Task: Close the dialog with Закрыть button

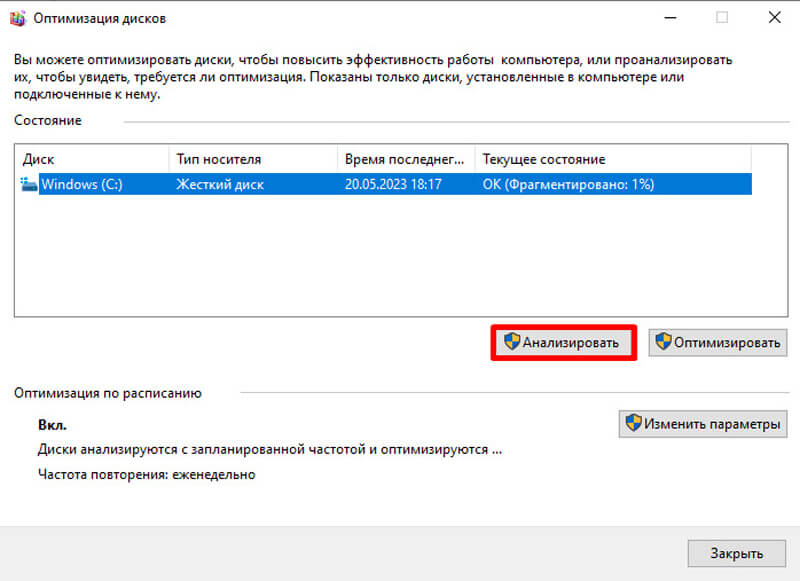Action: point(736,553)
